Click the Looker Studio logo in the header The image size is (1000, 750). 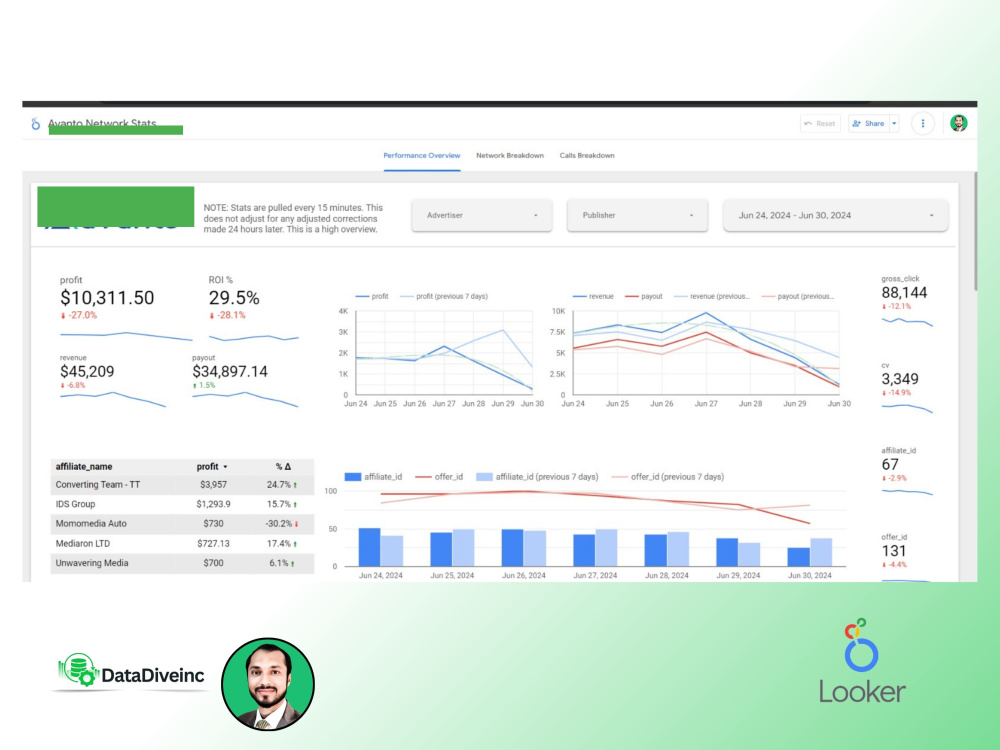tap(35, 123)
